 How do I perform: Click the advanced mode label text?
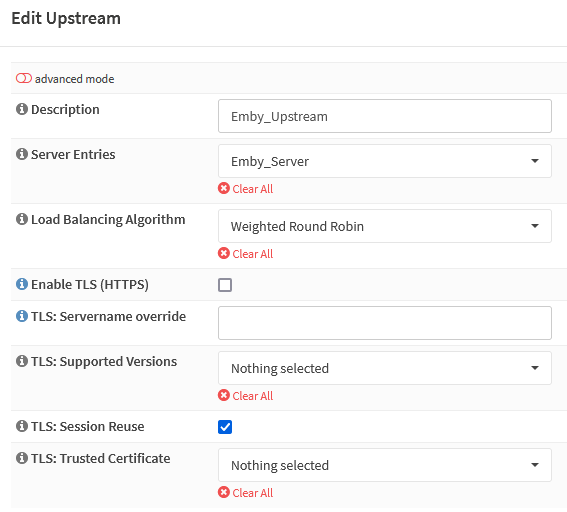pyautogui.click(x=74, y=79)
